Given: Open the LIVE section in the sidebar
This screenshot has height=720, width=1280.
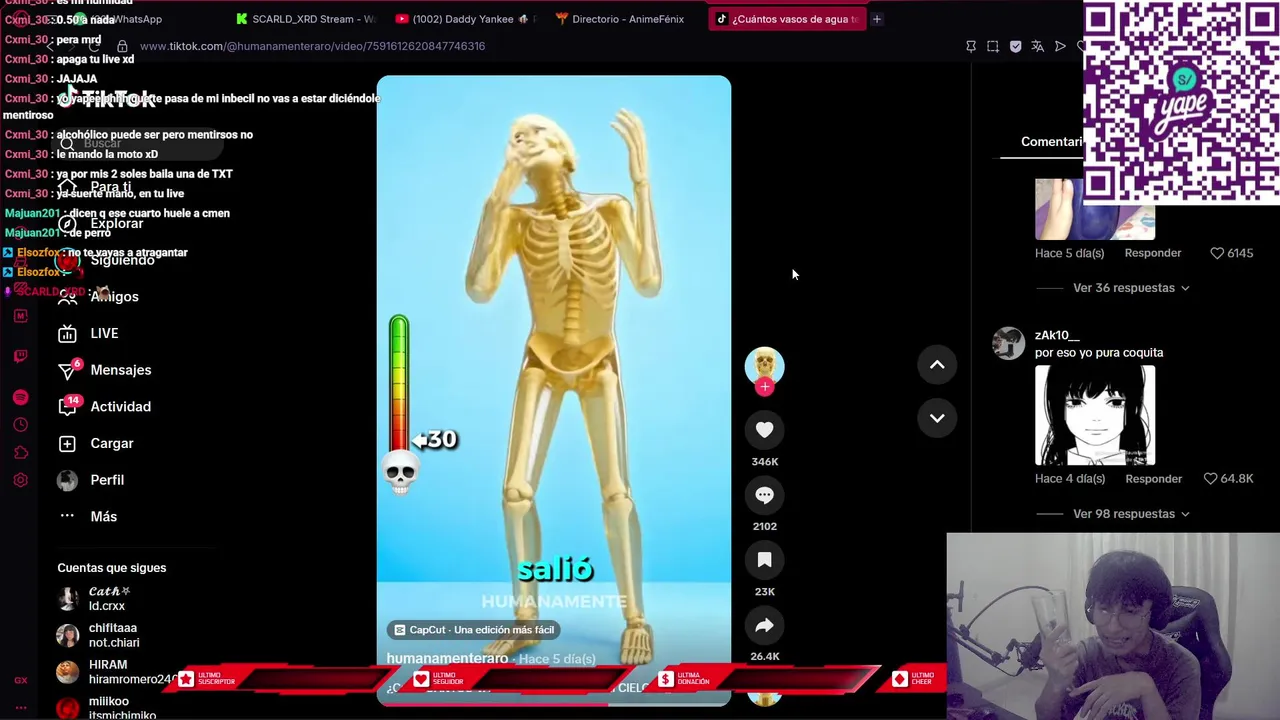Looking at the screenshot, I should pos(104,333).
